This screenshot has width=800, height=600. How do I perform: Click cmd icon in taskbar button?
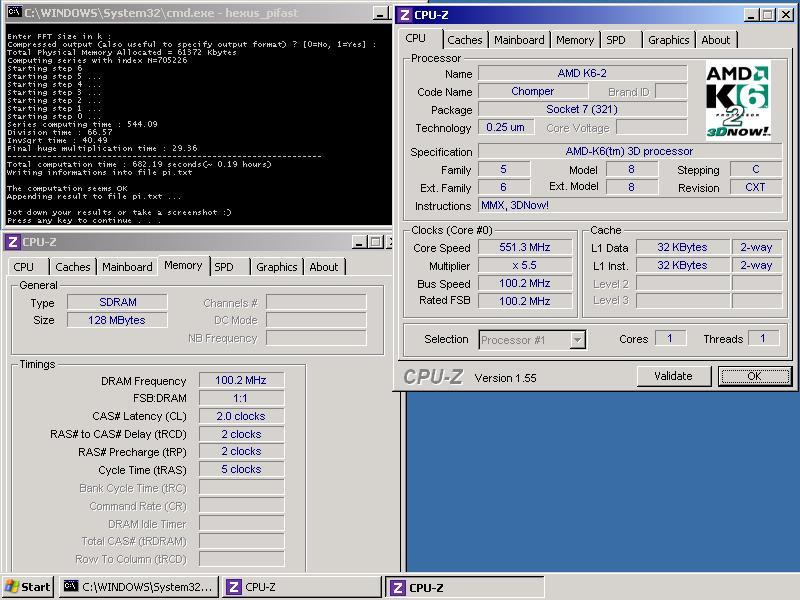[x=70, y=586]
